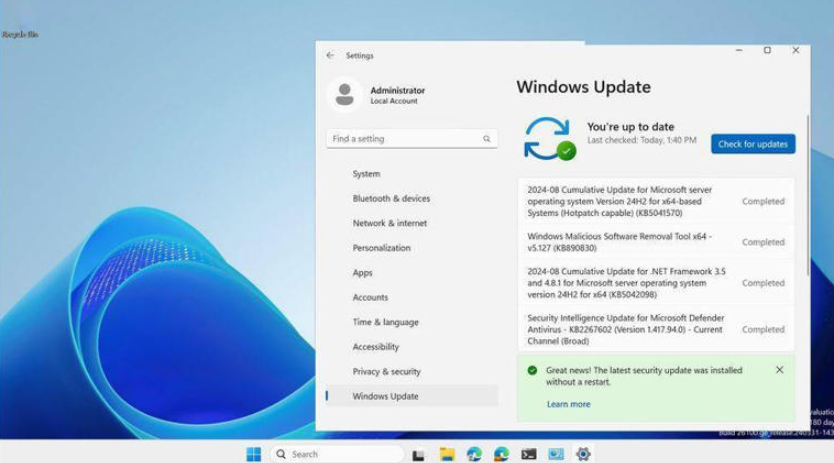Select the Malicious Software Removal Tool entry

pos(656,242)
